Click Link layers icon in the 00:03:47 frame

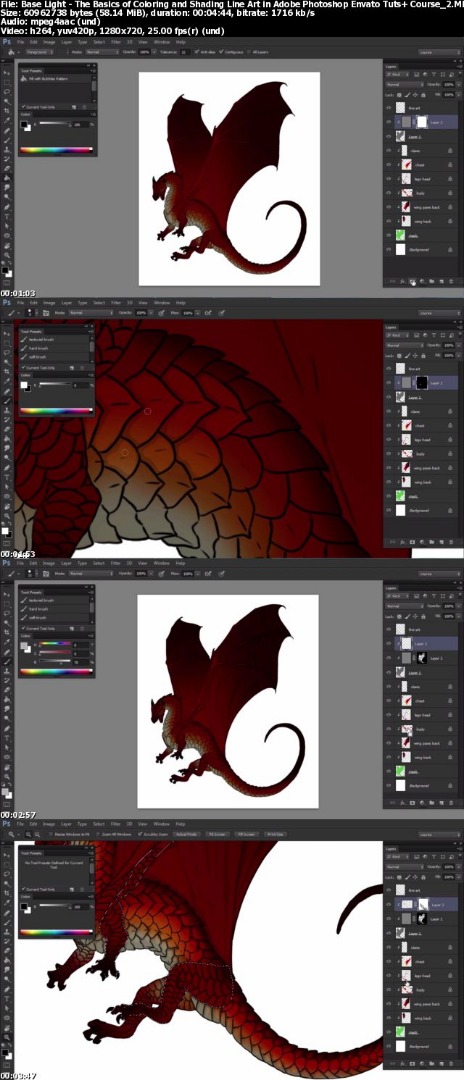click(x=393, y=1063)
